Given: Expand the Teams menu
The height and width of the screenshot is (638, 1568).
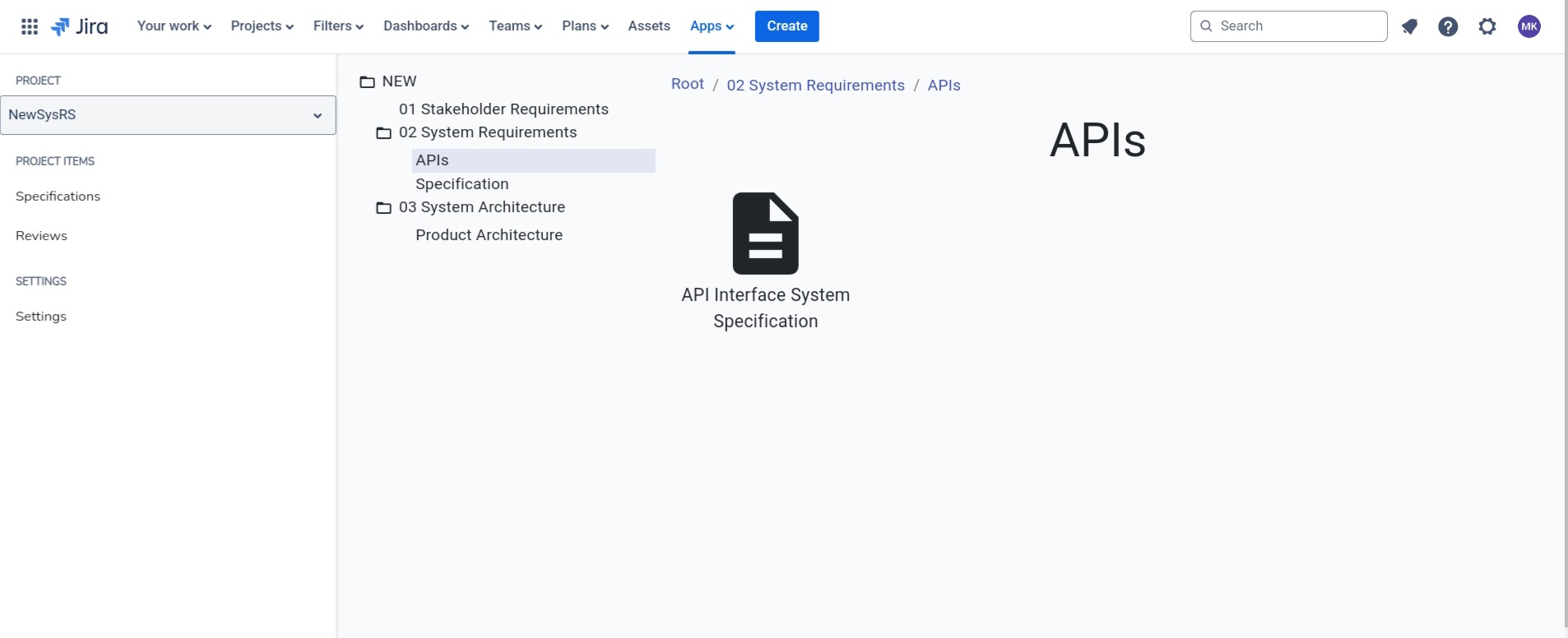Looking at the screenshot, I should pyautogui.click(x=516, y=26).
